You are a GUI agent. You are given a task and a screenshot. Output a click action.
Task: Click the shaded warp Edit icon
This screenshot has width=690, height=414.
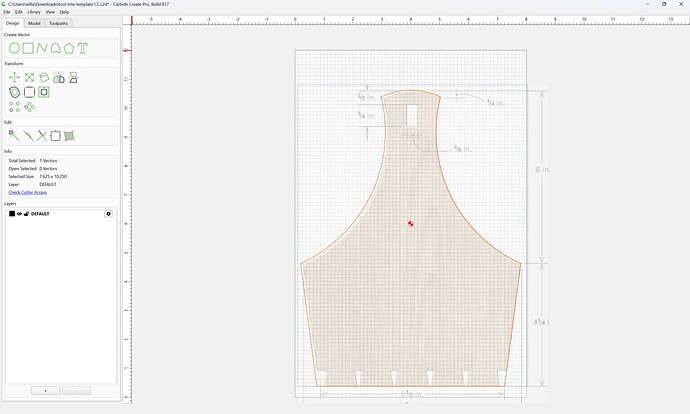point(69,136)
